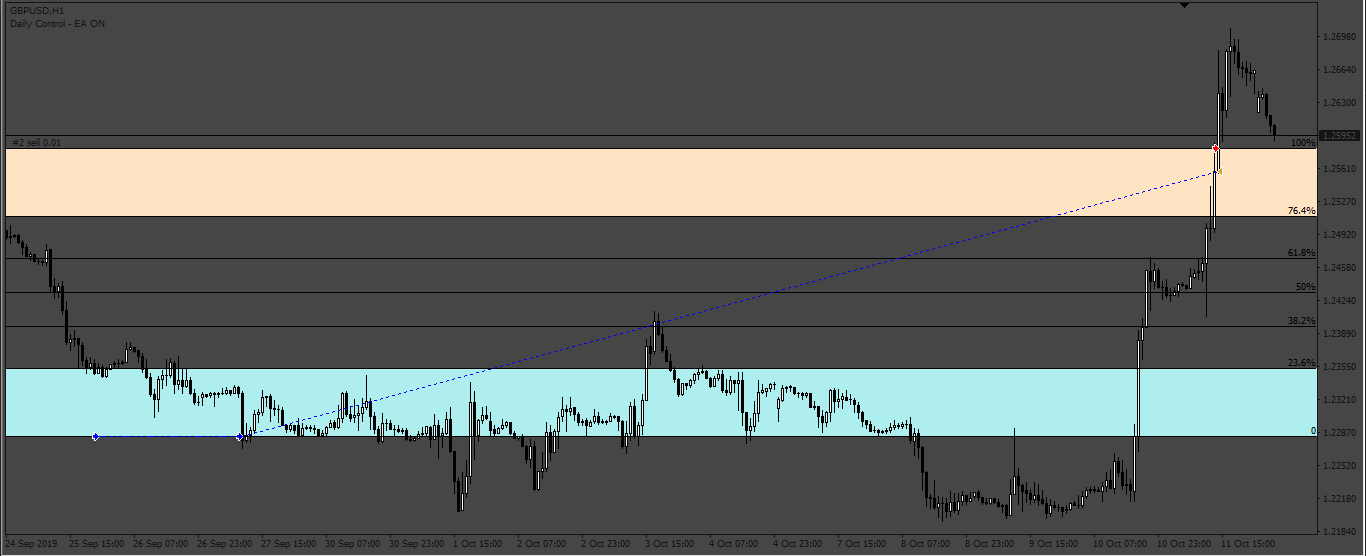The width and height of the screenshot is (1366, 556).
Task: Click the 7 Oct 15:00 time label
Action: [x=862, y=544]
